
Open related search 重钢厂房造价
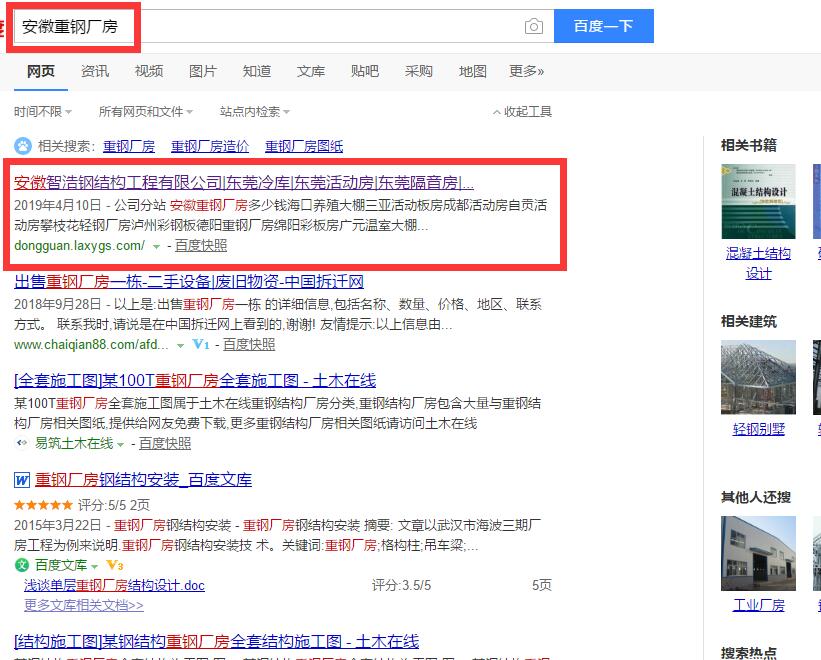(210, 146)
